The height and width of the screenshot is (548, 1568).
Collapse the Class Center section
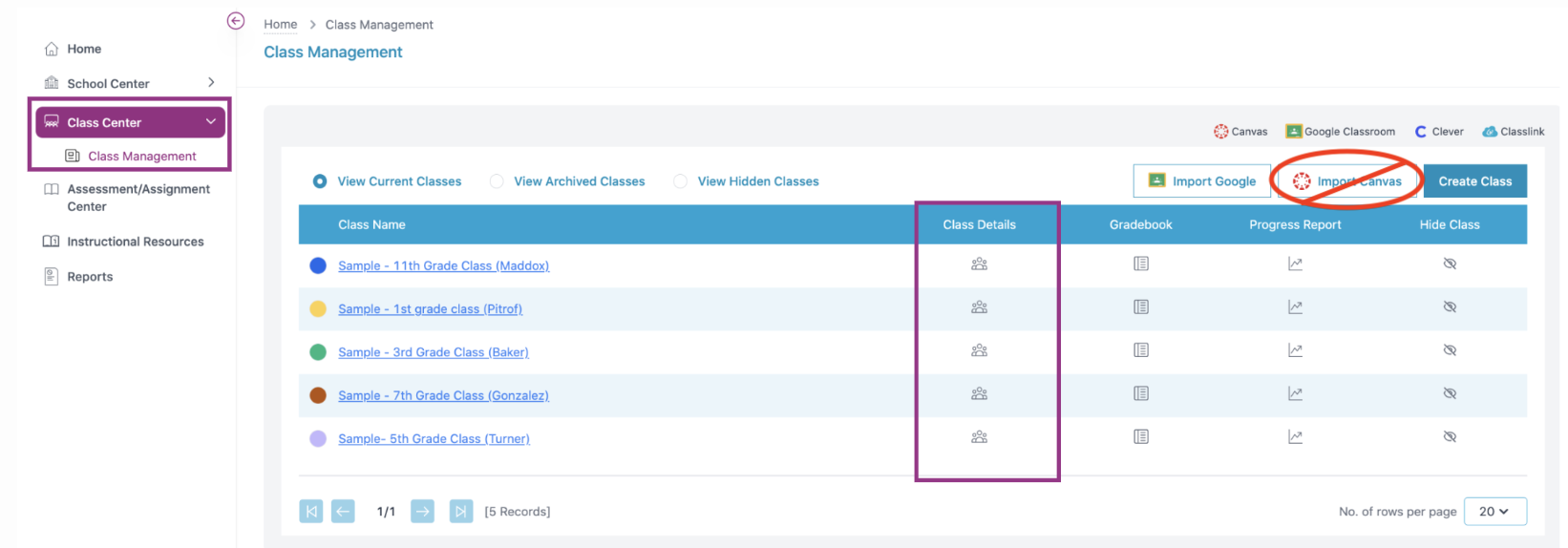coord(210,122)
